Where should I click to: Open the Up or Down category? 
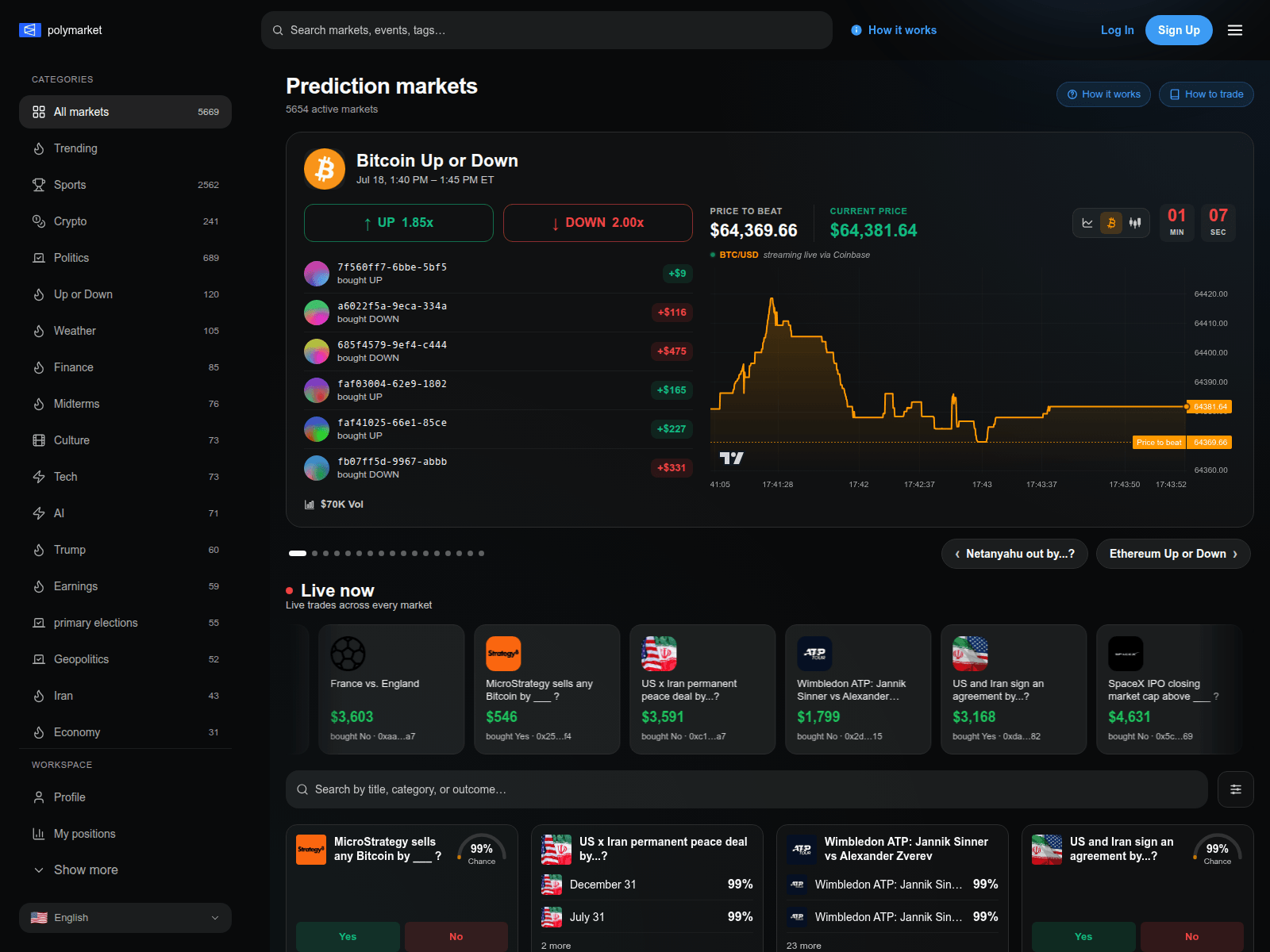pyautogui.click(x=125, y=294)
